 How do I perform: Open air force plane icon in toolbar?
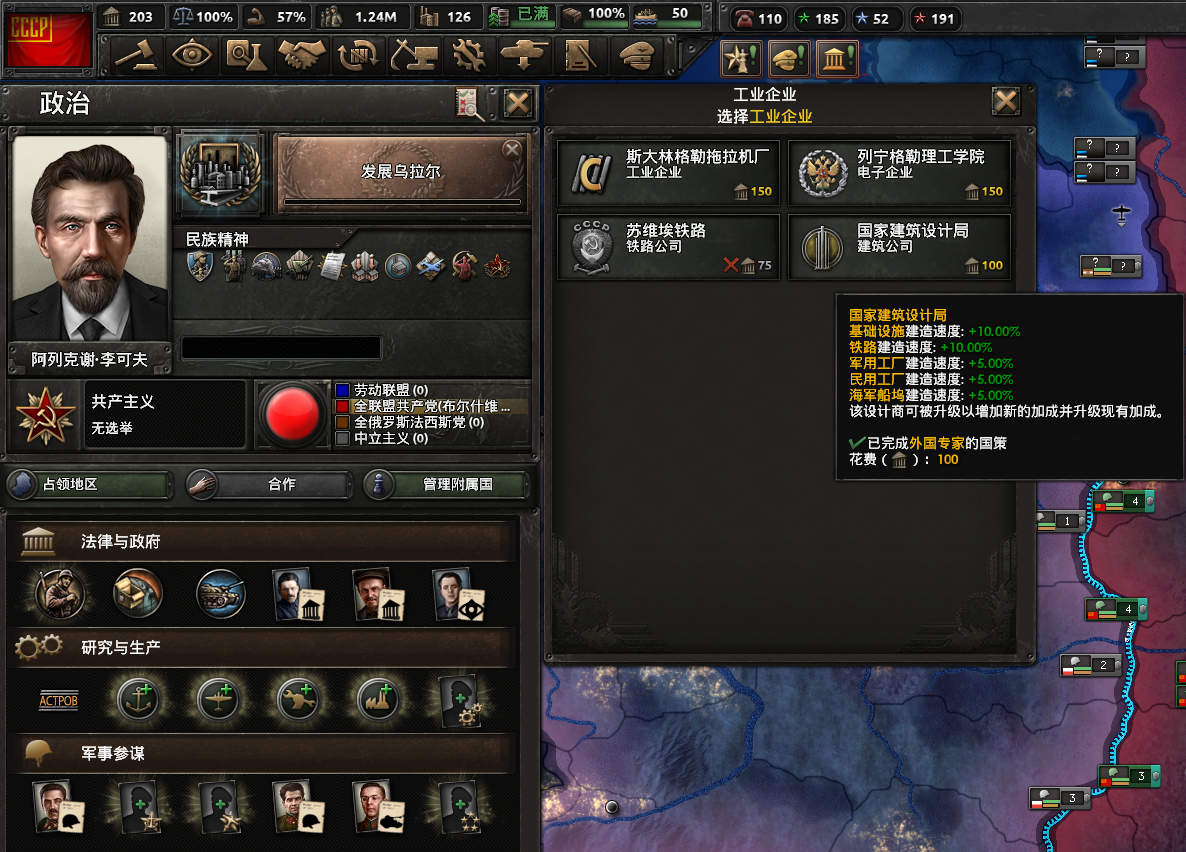pyautogui.click(x=524, y=56)
